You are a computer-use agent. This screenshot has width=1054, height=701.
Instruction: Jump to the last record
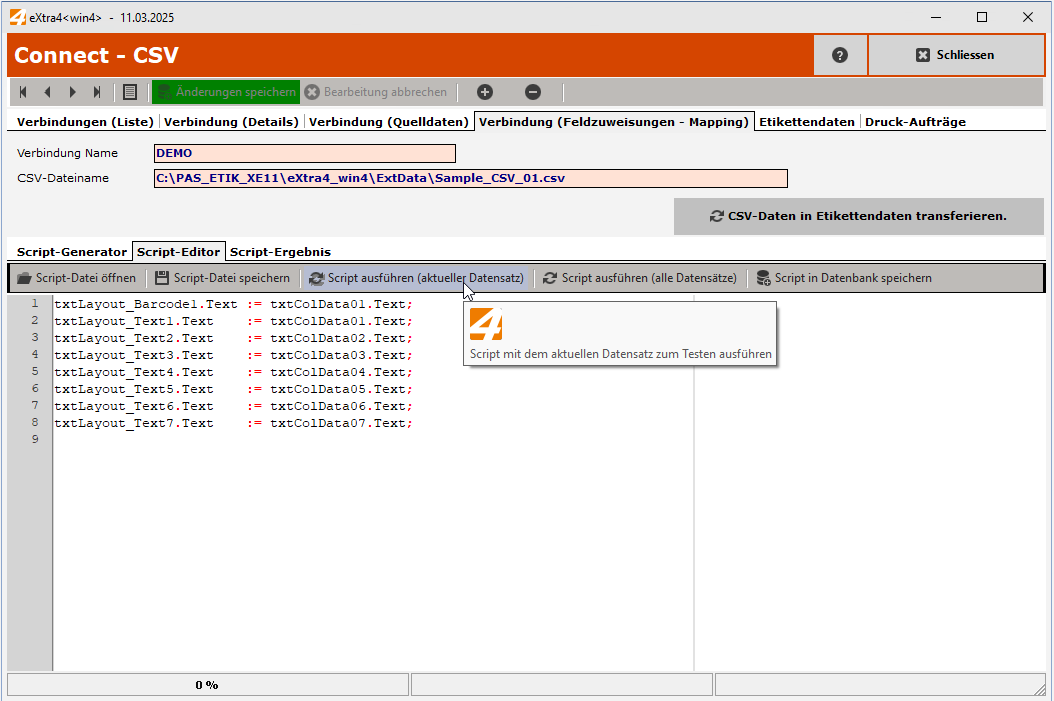click(x=97, y=91)
